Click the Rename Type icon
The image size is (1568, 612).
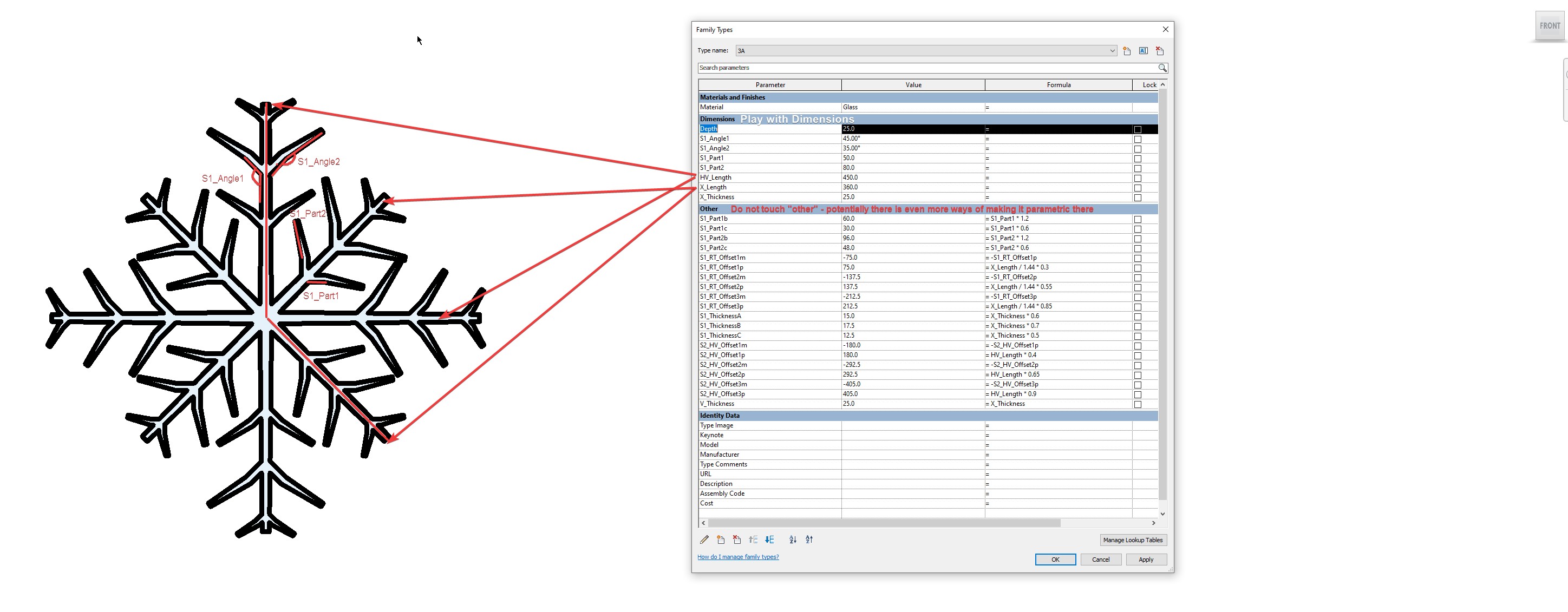point(1143,51)
